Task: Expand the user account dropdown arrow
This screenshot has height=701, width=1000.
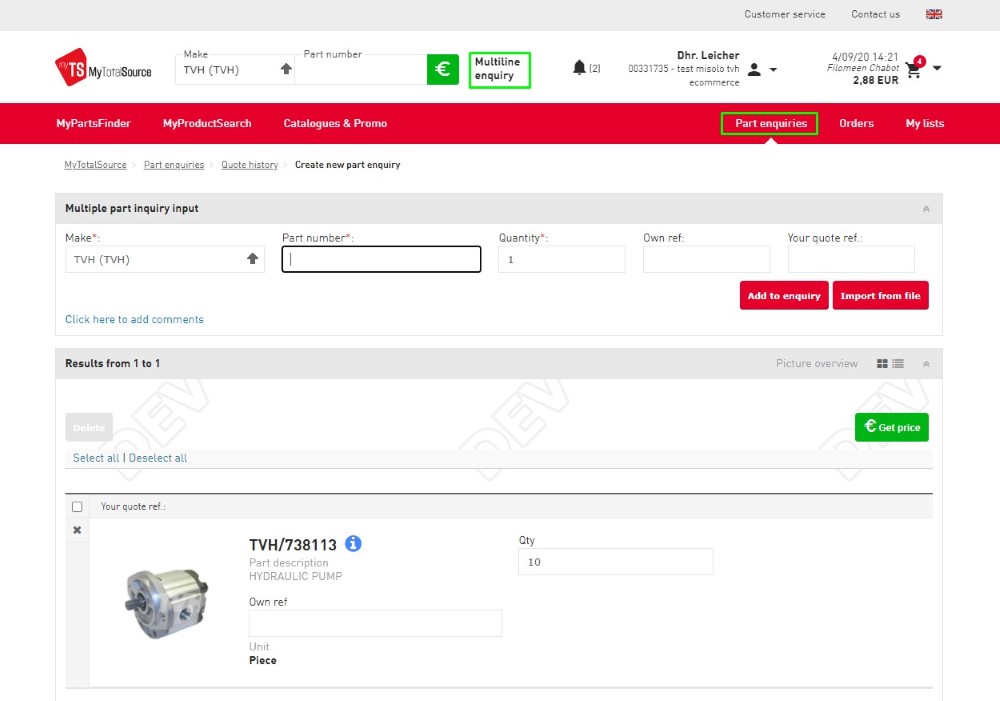Action: (x=773, y=70)
